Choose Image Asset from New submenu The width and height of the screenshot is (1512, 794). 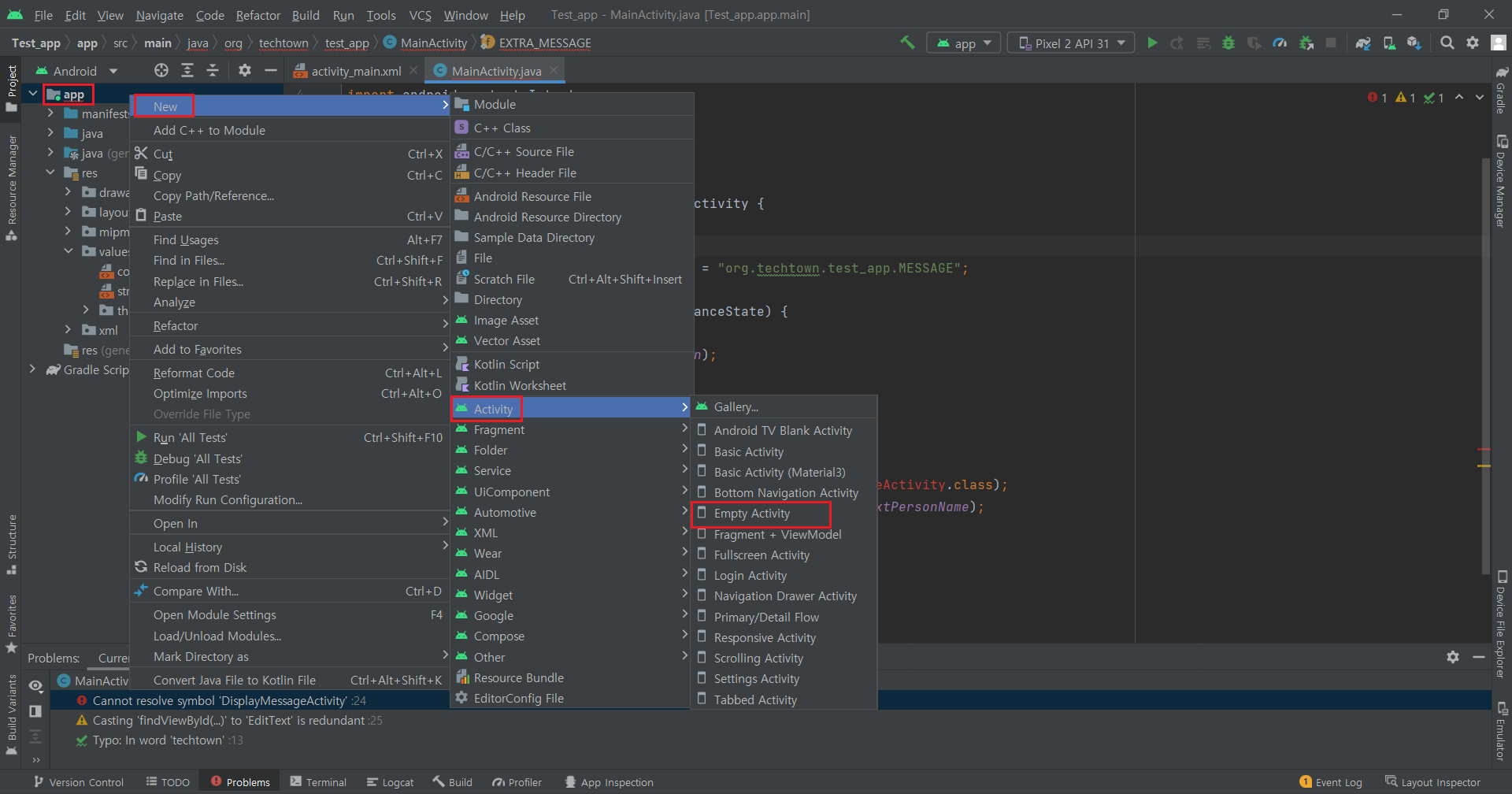pos(506,321)
